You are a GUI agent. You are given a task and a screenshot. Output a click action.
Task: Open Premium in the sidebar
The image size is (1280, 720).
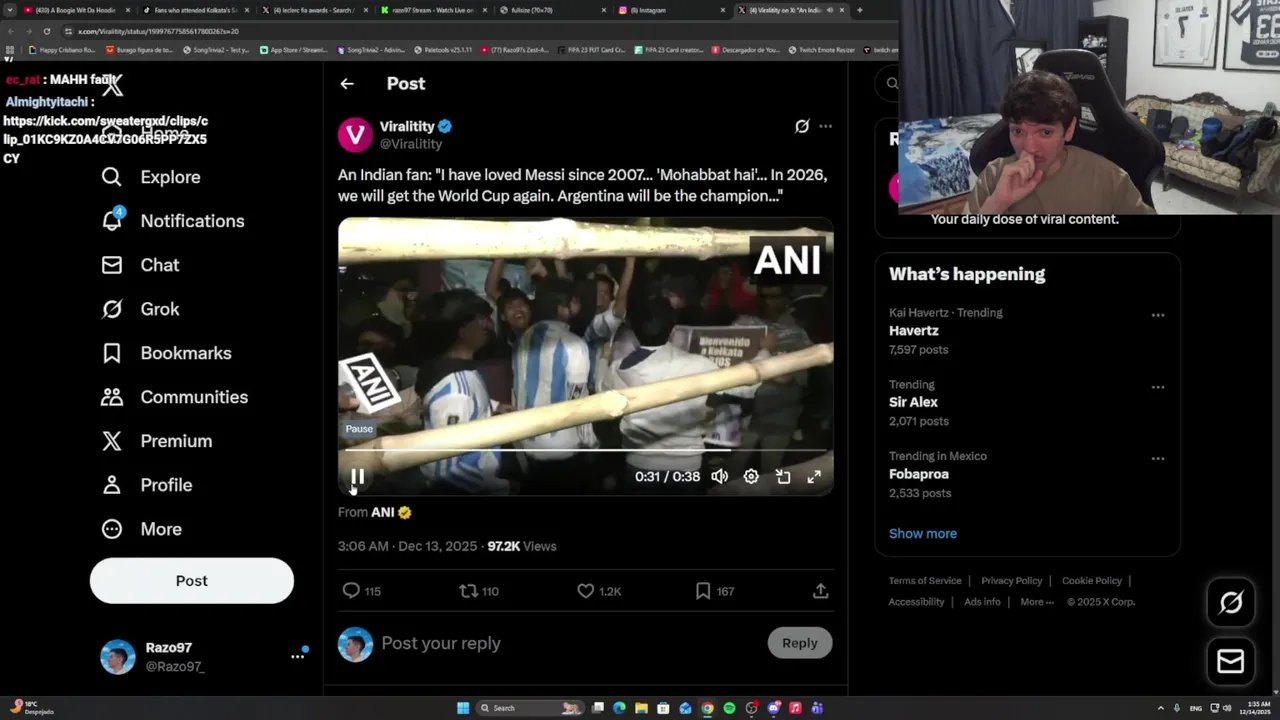(x=157, y=441)
